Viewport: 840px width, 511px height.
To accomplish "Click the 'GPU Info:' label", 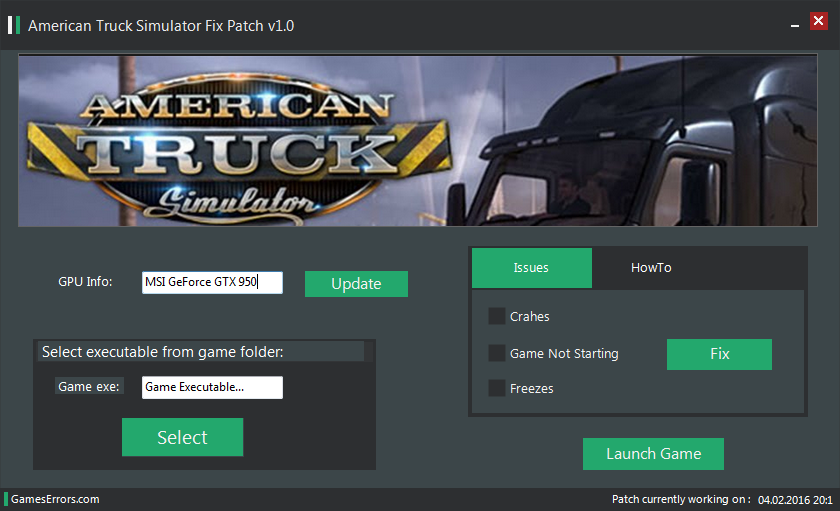I will pyautogui.click(x=85, y=282).
